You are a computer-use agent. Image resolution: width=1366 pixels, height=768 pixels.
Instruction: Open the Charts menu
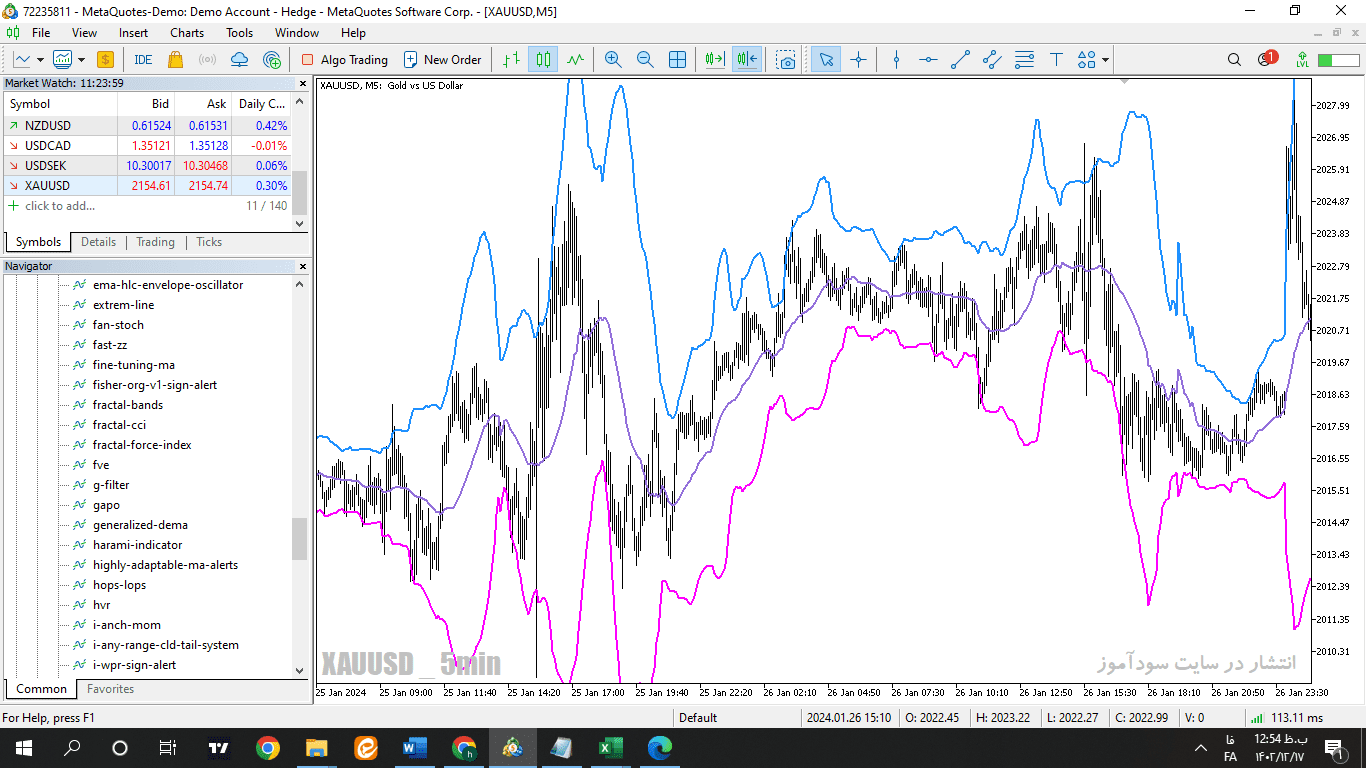(187, 33)
